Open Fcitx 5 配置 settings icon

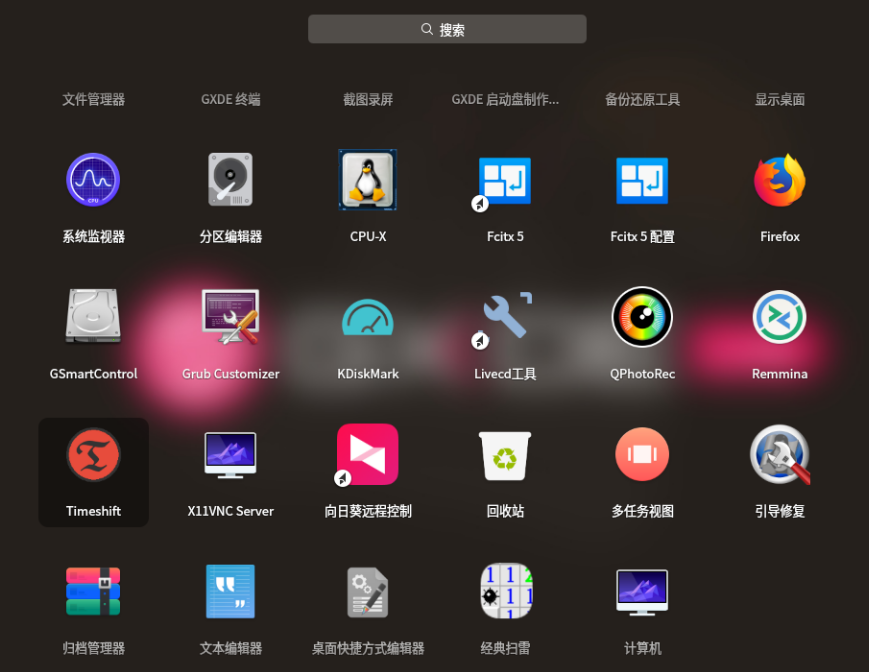pos(642,181)
